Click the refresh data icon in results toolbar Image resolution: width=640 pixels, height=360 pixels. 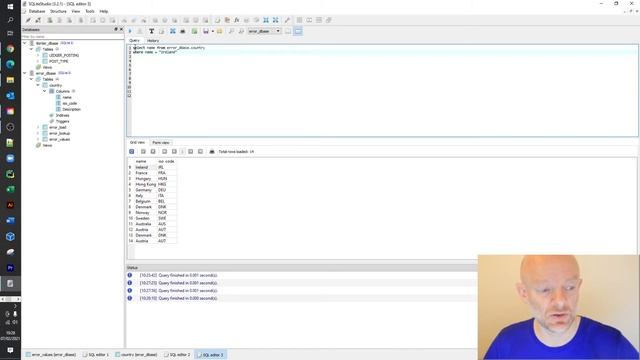(x=132, y=151)
